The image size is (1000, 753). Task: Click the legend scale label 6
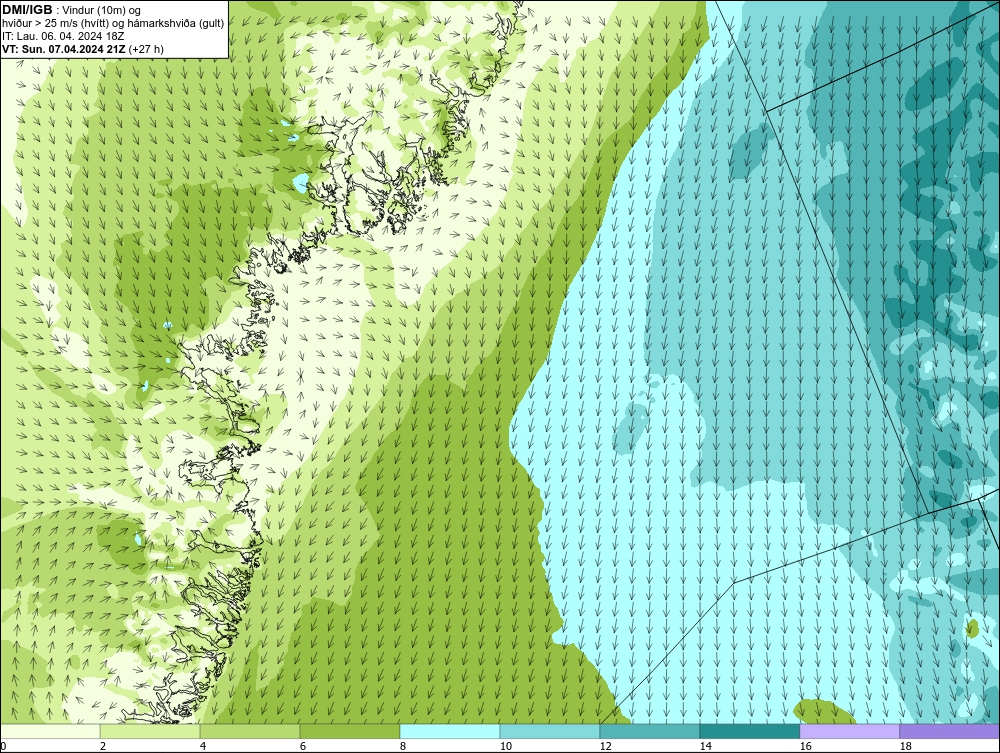[302, 747]
